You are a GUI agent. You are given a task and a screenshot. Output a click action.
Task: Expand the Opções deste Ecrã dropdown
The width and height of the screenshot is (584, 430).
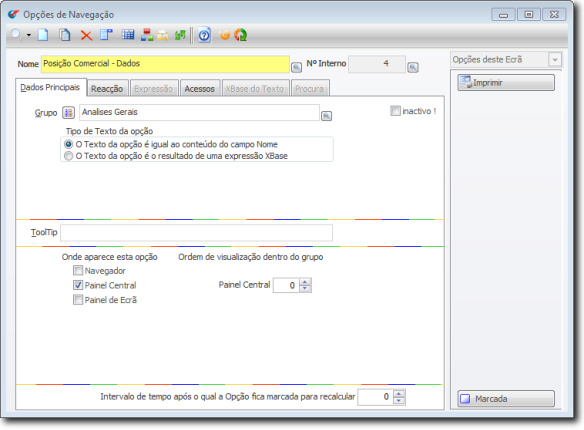pyautogui.click(x=555, y=60)
